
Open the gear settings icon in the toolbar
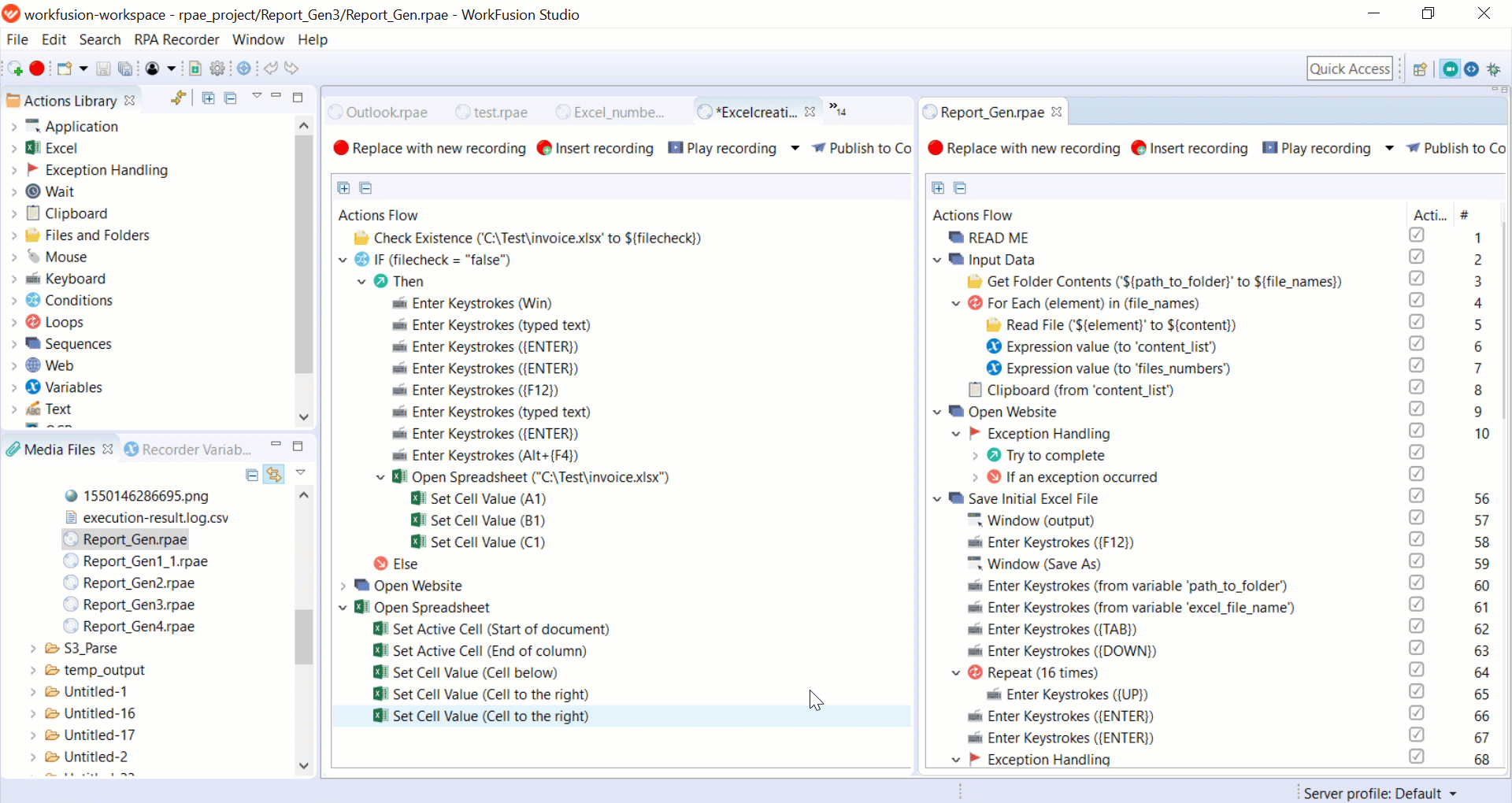[217, 69]
